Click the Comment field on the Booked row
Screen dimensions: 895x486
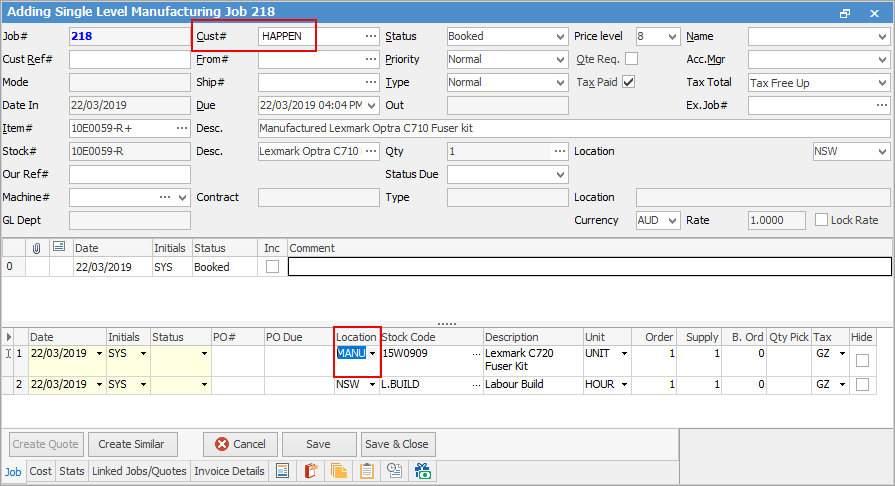pos(590,267)
